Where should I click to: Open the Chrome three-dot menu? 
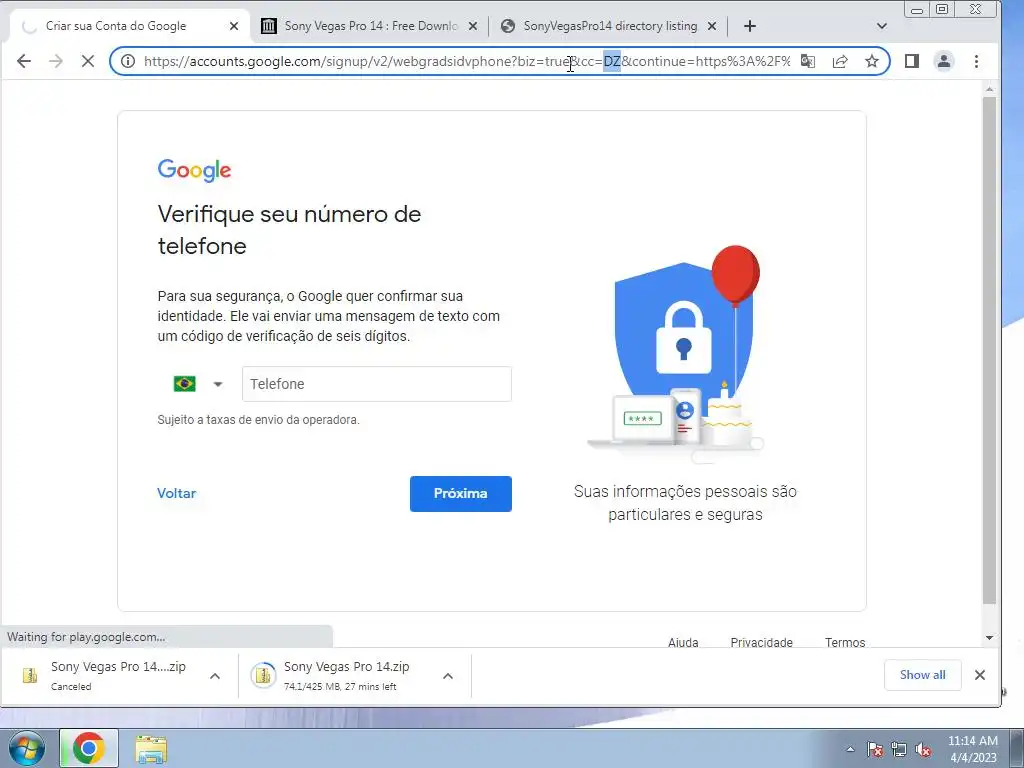[x=976, y=61]
